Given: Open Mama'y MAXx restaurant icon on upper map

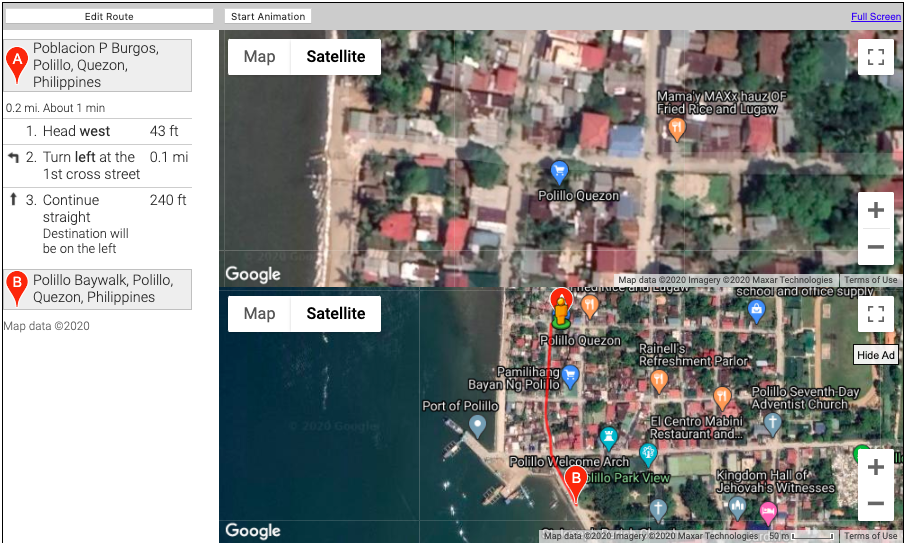Looking at the screenshot, I should (x=677, y=128).
